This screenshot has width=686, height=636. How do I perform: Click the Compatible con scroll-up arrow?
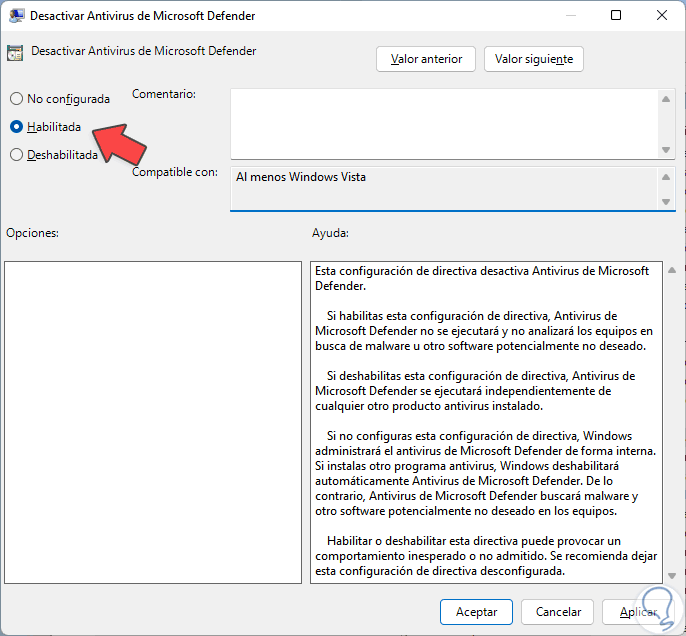(x=666, y=177)
